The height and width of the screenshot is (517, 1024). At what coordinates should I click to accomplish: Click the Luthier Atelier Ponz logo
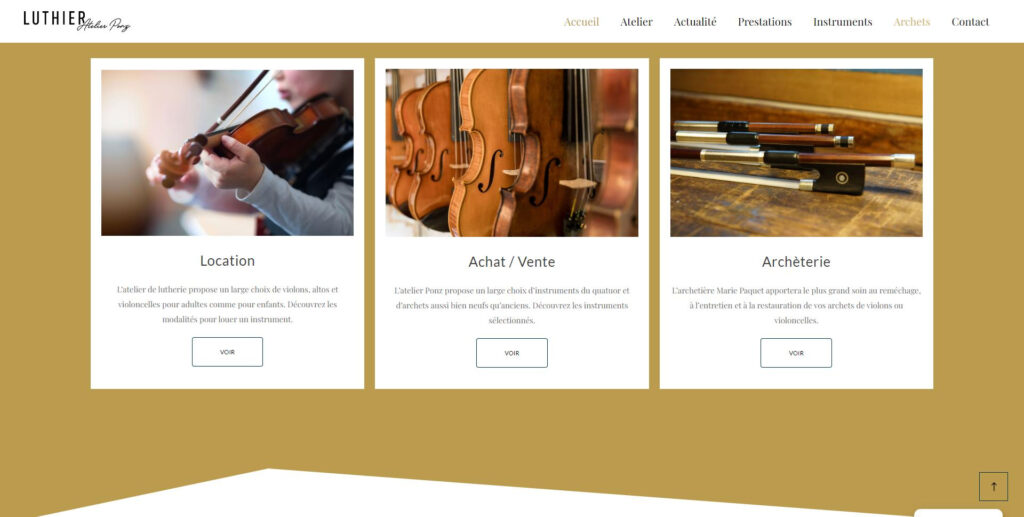76,21
